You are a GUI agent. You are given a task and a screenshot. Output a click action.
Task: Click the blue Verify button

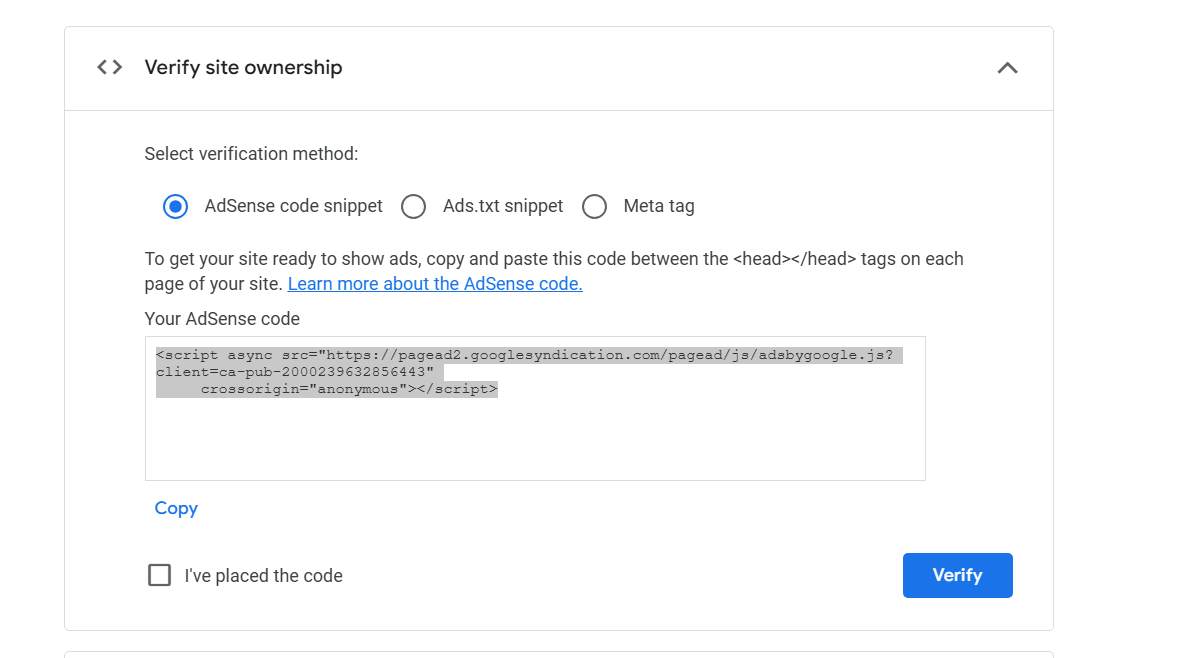957,575
